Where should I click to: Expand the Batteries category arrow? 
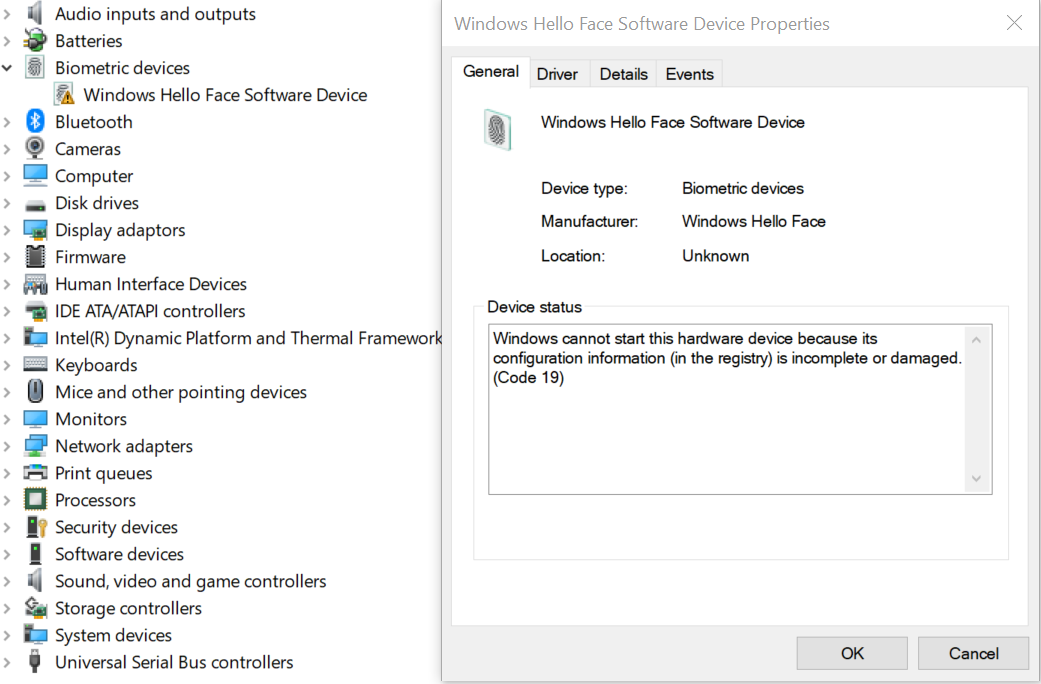click(7, 41)
